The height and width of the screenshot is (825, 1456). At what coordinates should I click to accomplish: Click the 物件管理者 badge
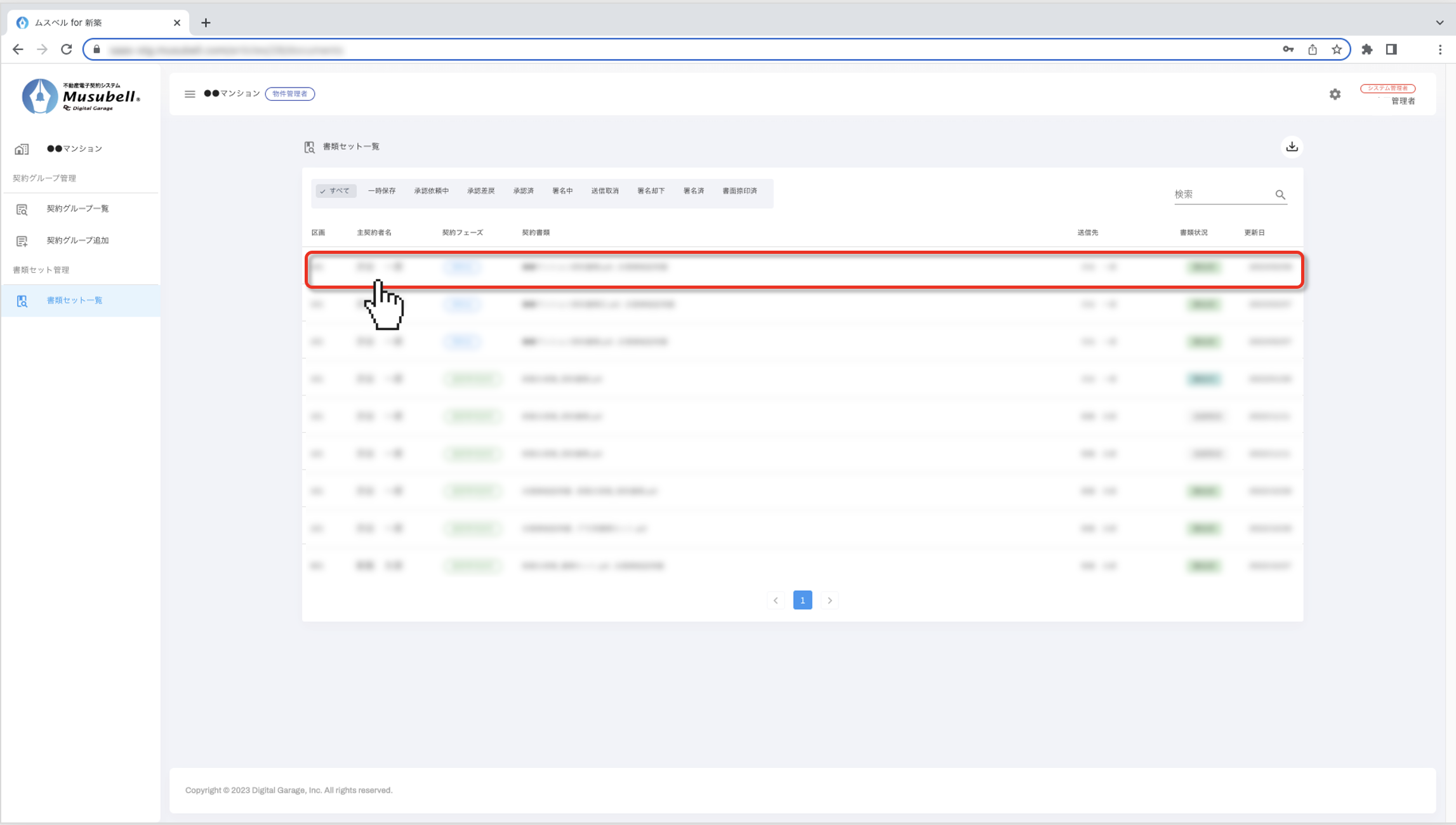(x=290, y=94)
